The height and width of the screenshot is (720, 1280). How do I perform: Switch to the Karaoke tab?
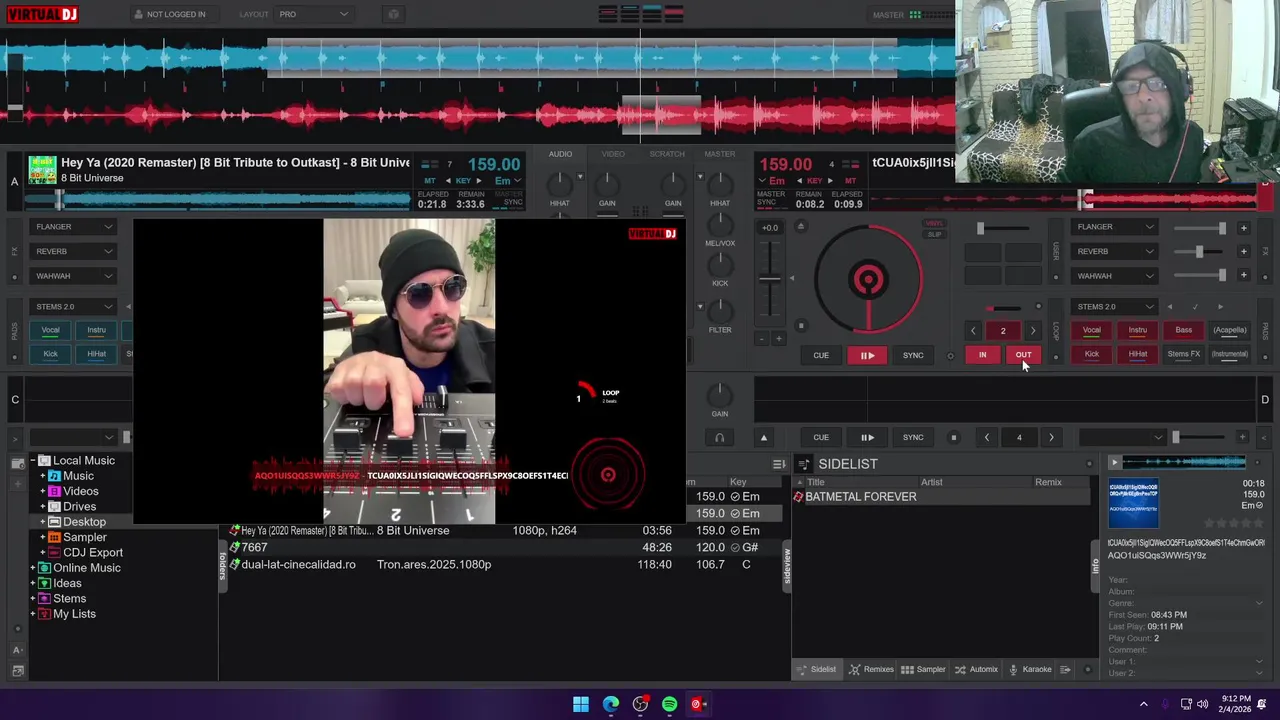pyautogui.click(x=1029, y=669)
